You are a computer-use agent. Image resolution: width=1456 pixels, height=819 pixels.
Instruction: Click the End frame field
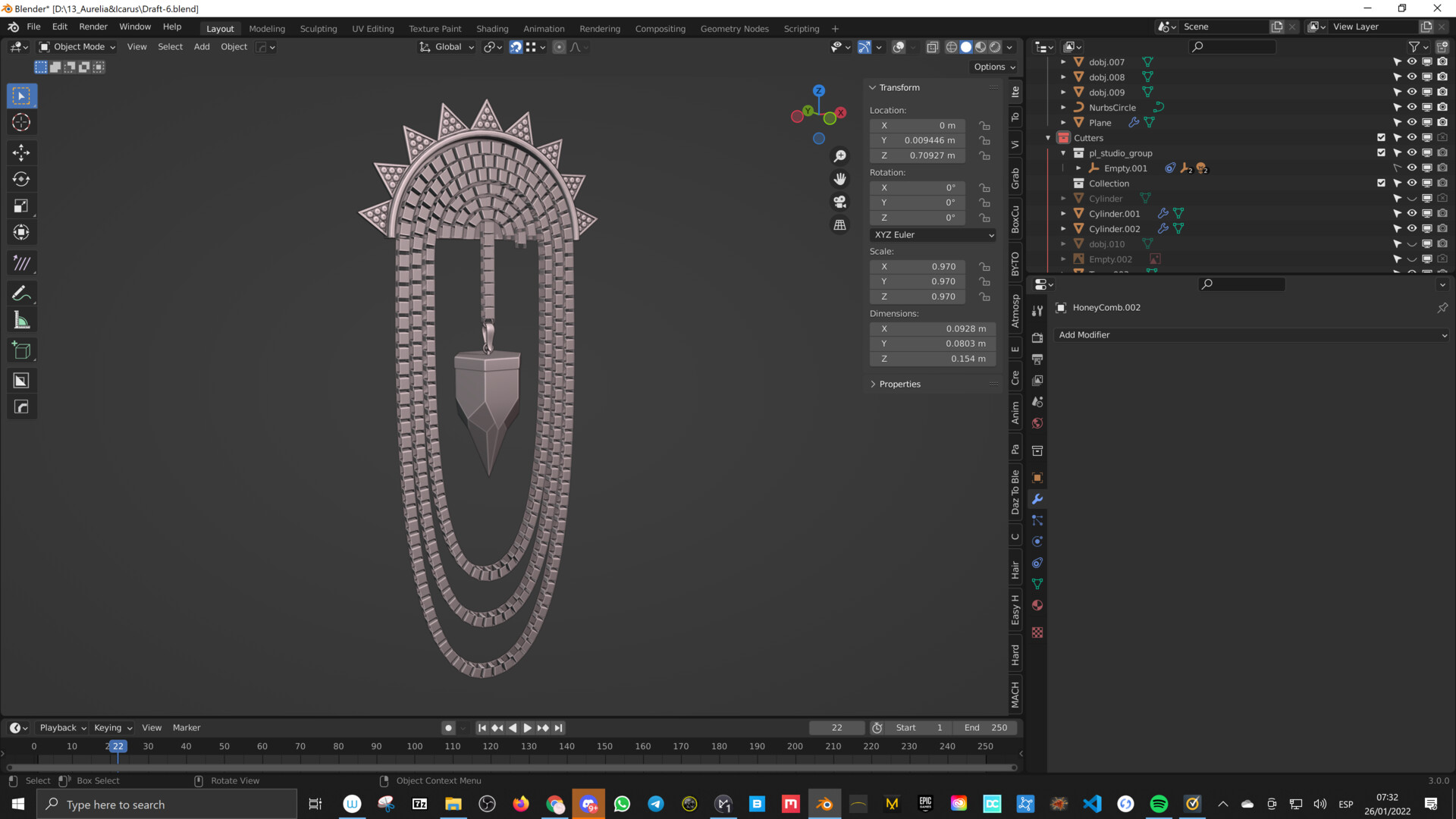985,728
